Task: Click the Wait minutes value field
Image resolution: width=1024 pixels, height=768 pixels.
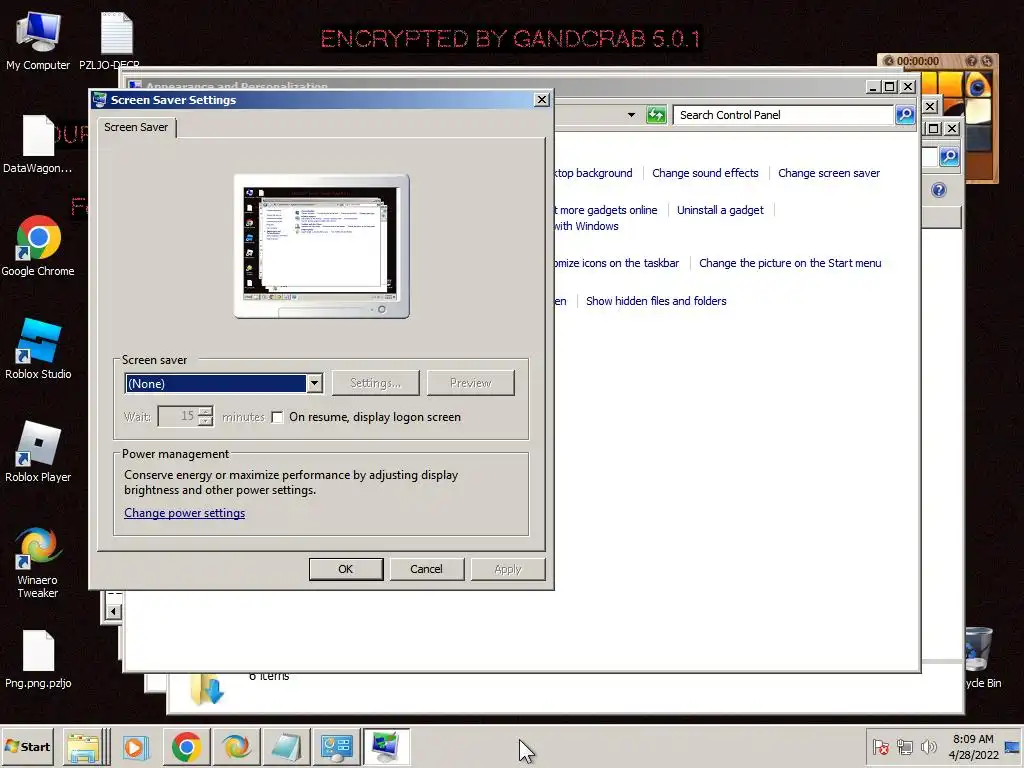Action: coord(178,417)
